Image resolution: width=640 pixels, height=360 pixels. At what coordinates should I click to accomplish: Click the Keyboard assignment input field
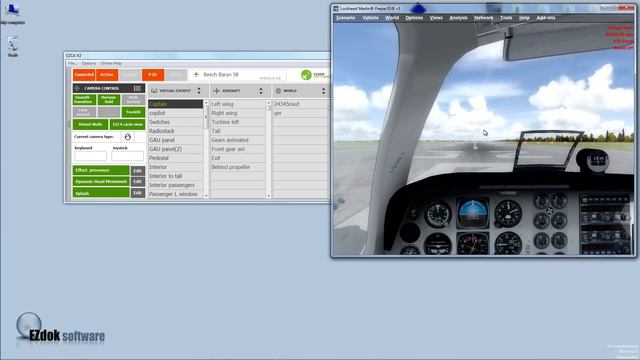(x=91, y=156)
